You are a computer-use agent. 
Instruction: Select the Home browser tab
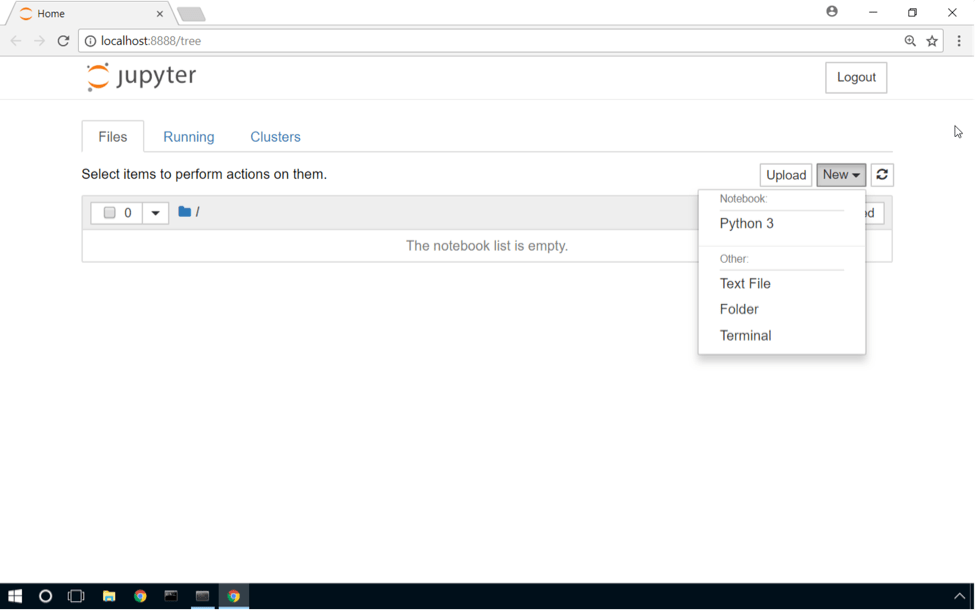pos(90,14)
